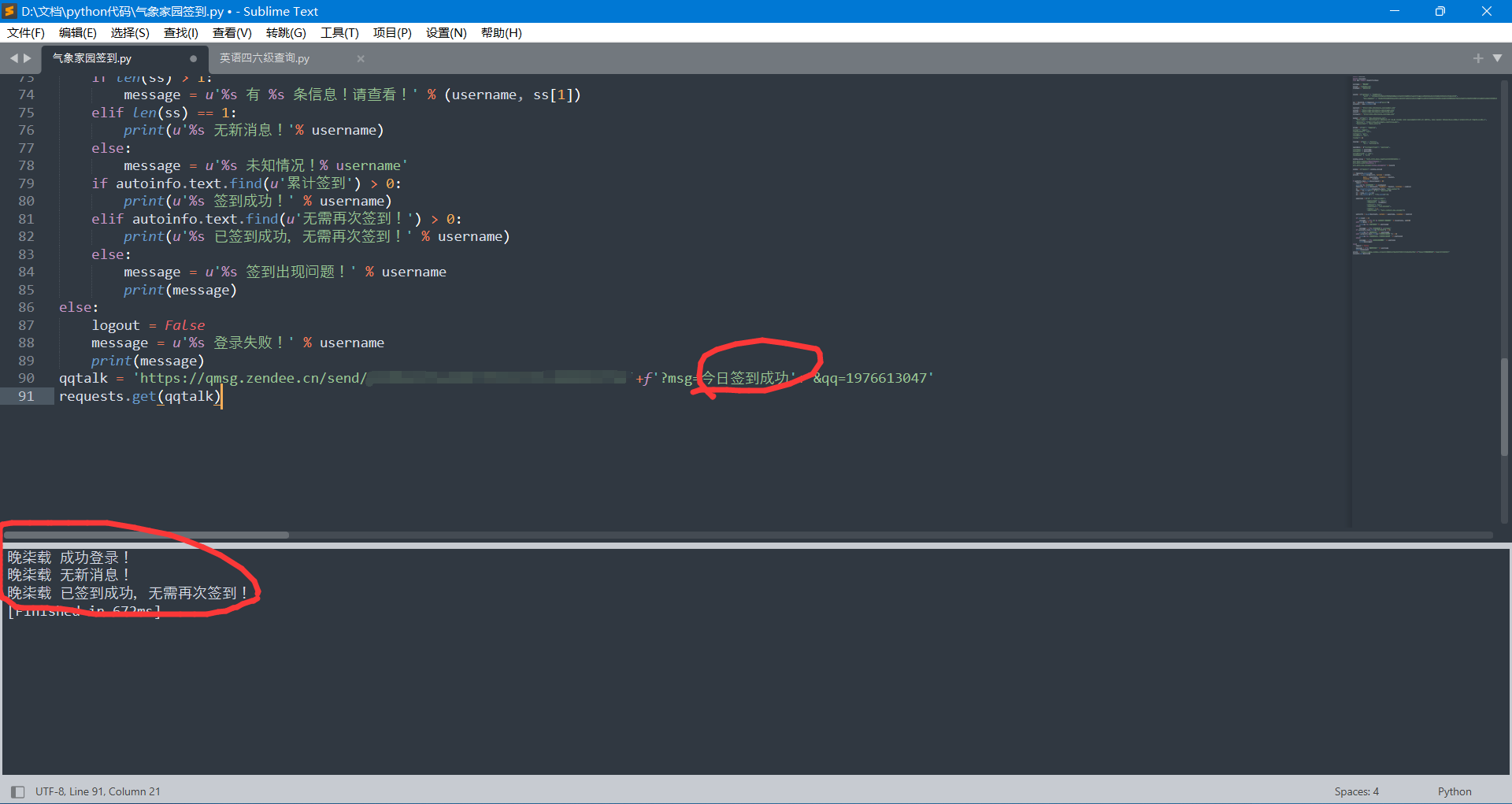Viewport: 1512px width, 804px height.
Task: Open the 选择(S) menu
Action: coord(130,32)
